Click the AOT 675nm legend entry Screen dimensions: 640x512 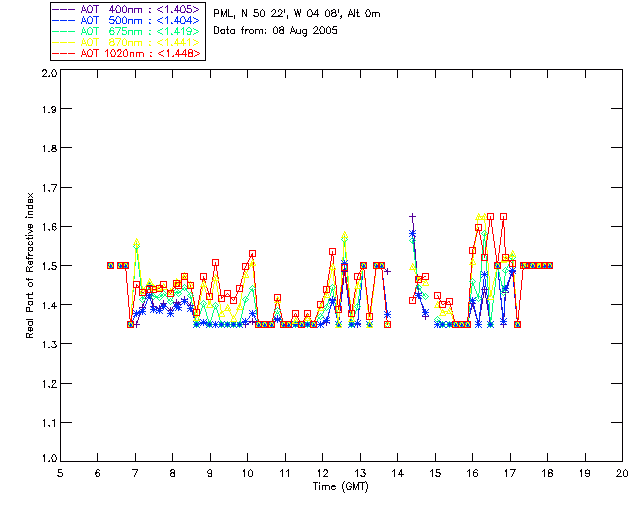coord(128,31)
